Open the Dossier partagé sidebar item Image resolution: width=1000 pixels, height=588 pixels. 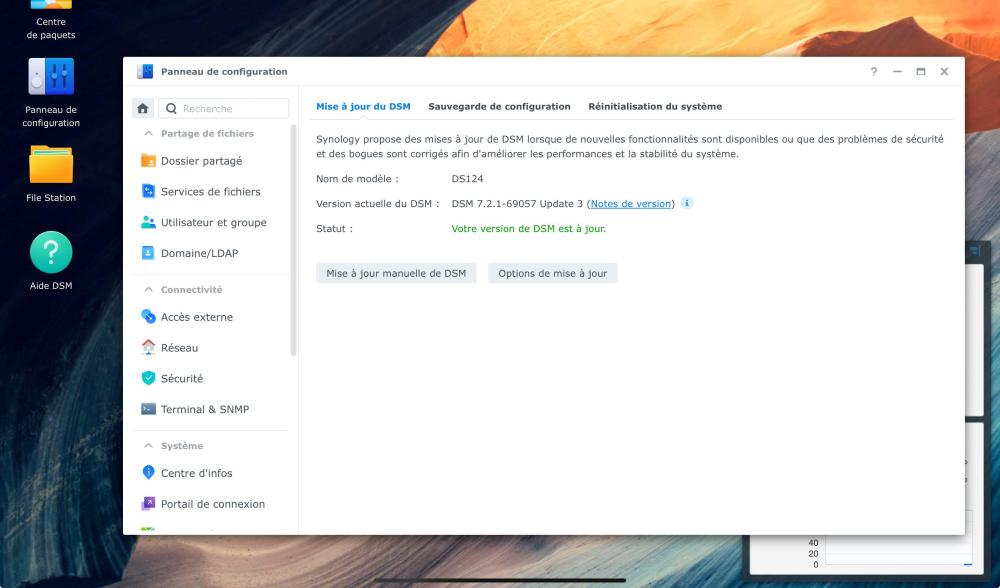click(x=201, y=161)
